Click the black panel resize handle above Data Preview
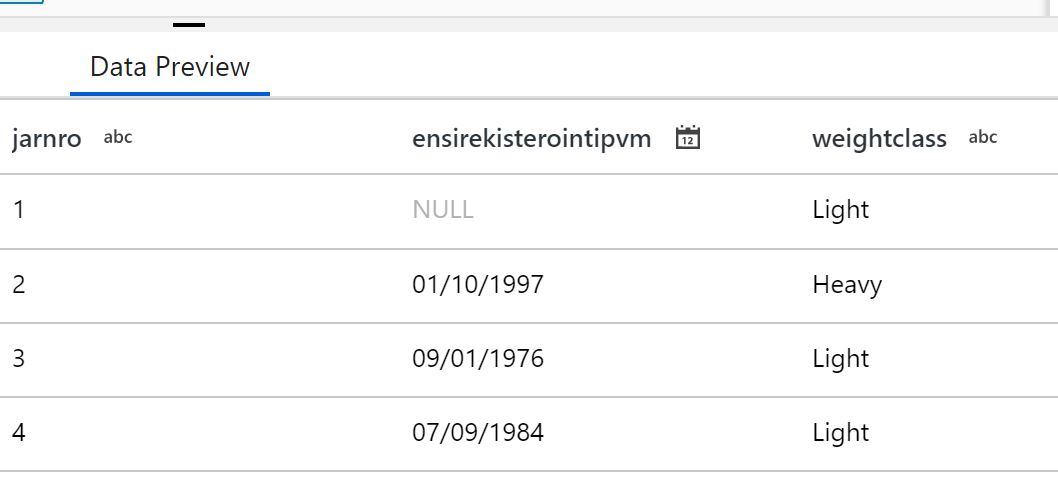Screen dimensions: 1058x486 (189, 25)
